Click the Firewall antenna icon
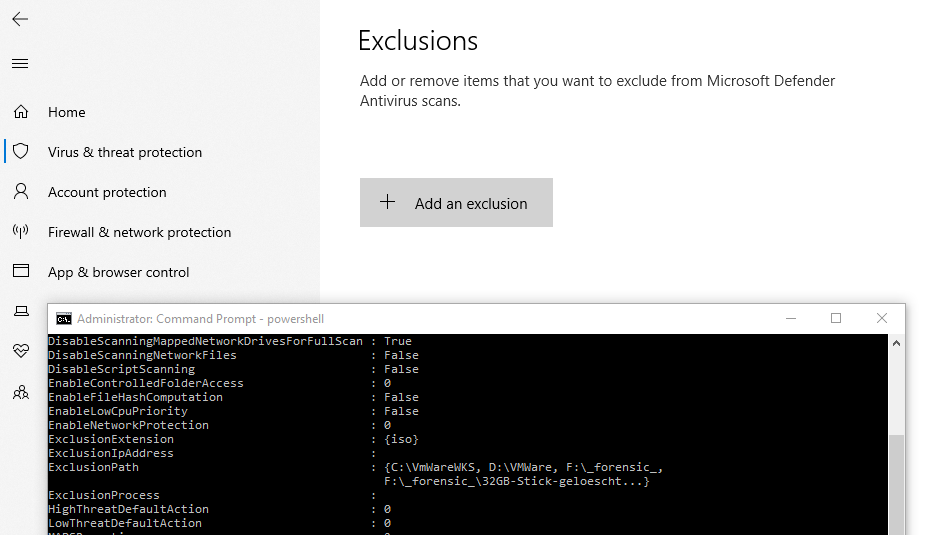The height and width of the screenshot is (535, 951). point(21,231)
